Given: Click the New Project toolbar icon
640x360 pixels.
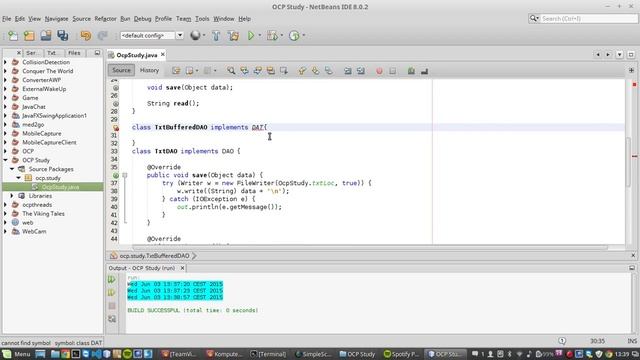Looking at the screenshot, I should [x=29, y=36].
